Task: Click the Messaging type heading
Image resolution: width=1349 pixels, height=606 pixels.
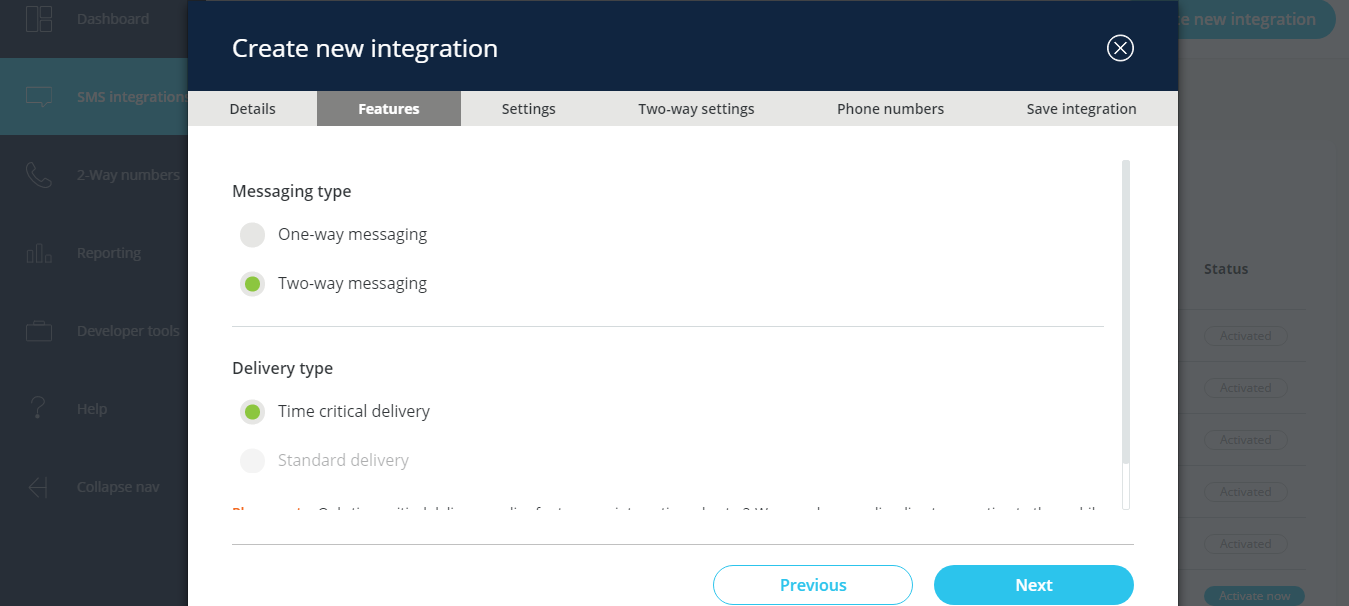Action: pyautogui.click(x=292, y=191)
